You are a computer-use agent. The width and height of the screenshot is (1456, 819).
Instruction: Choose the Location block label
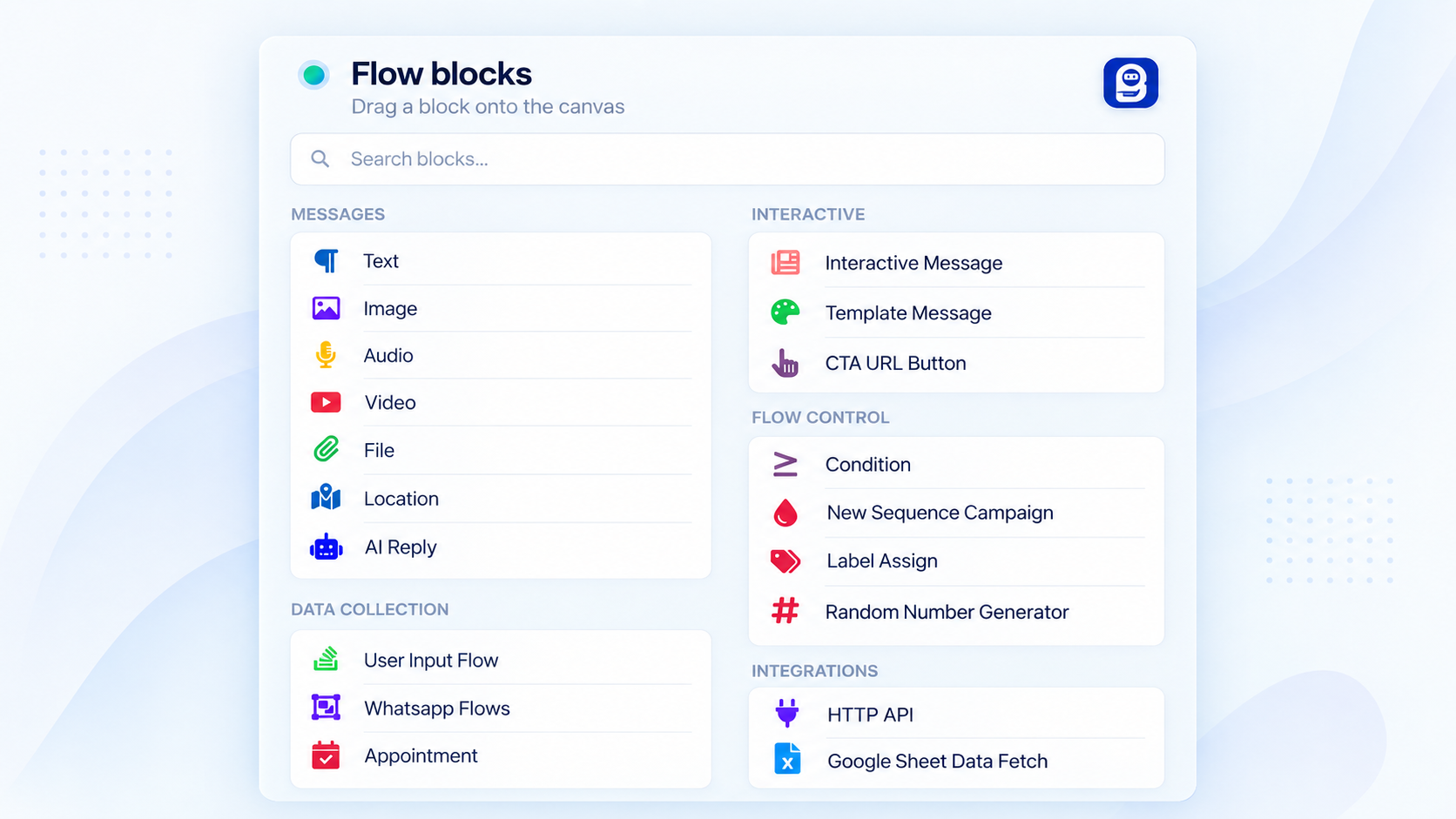pos(401,499)
